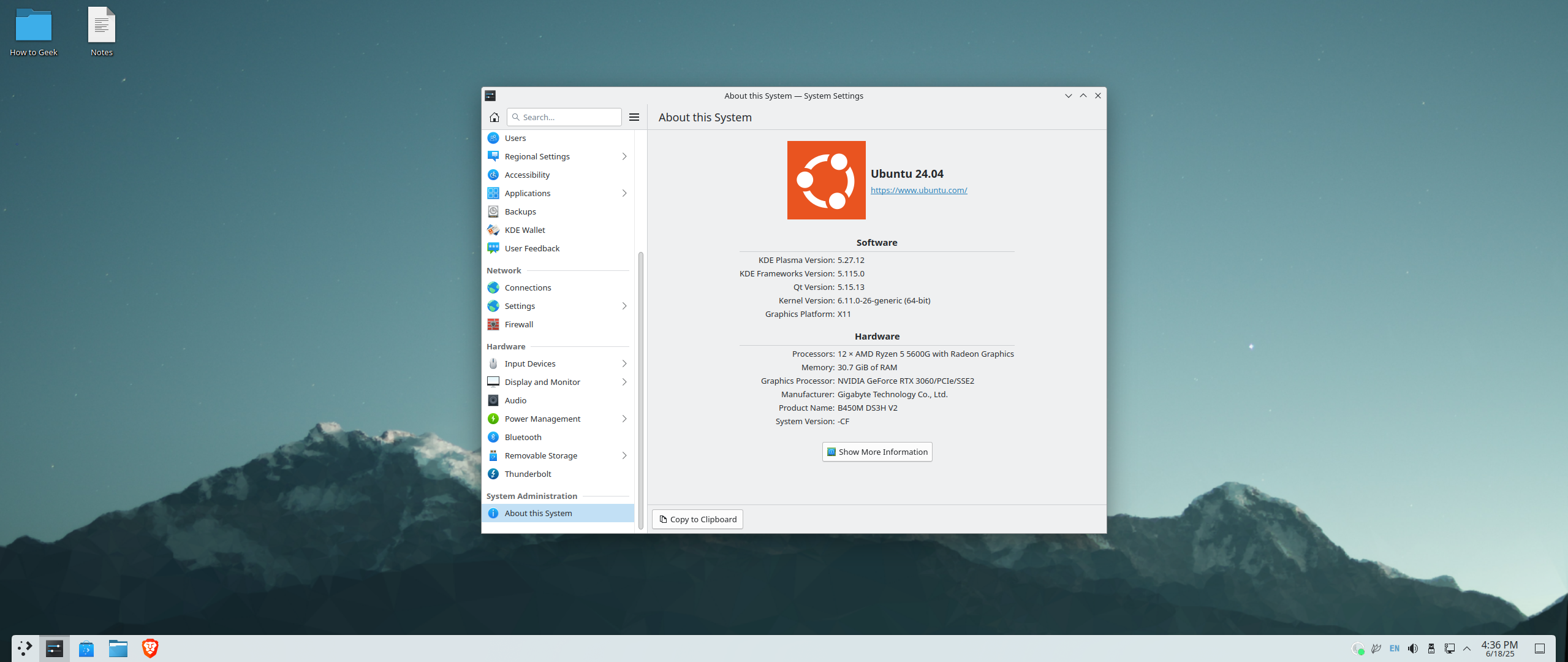Open the Firewall settings
Viewport: 1568px width, 662px height.
pyautogui.click(x=518, y=324)
